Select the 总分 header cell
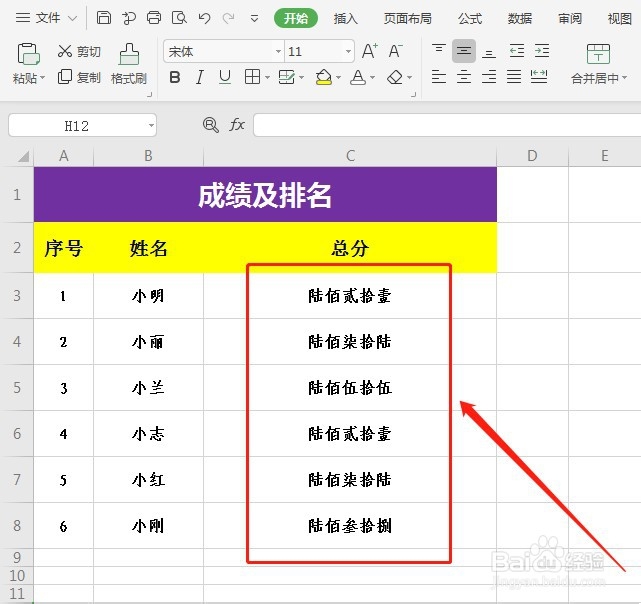This screenshot has width=641, height=604. pos(350,248)
